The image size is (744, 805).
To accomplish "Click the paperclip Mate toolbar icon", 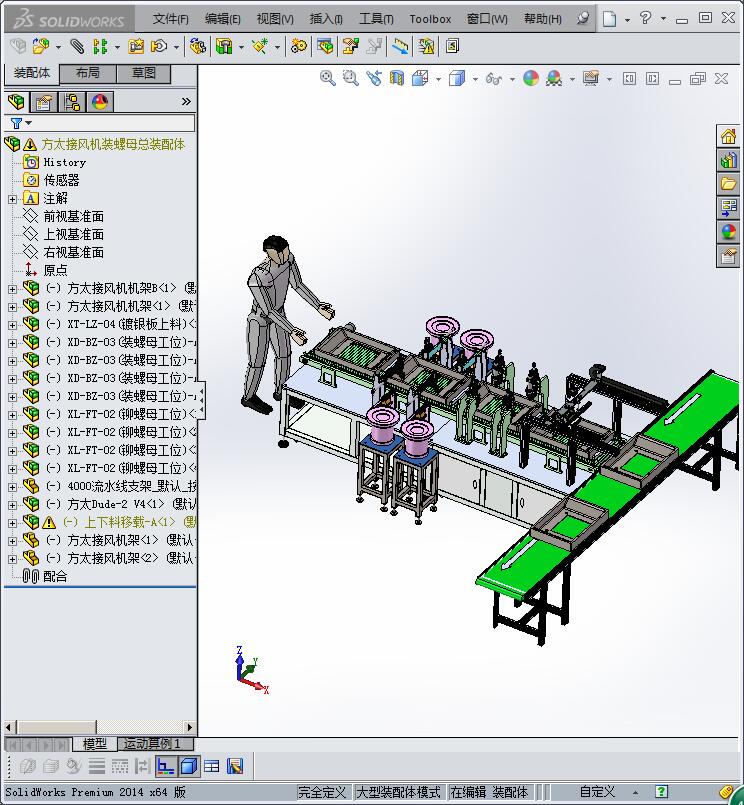I will 77,47.
